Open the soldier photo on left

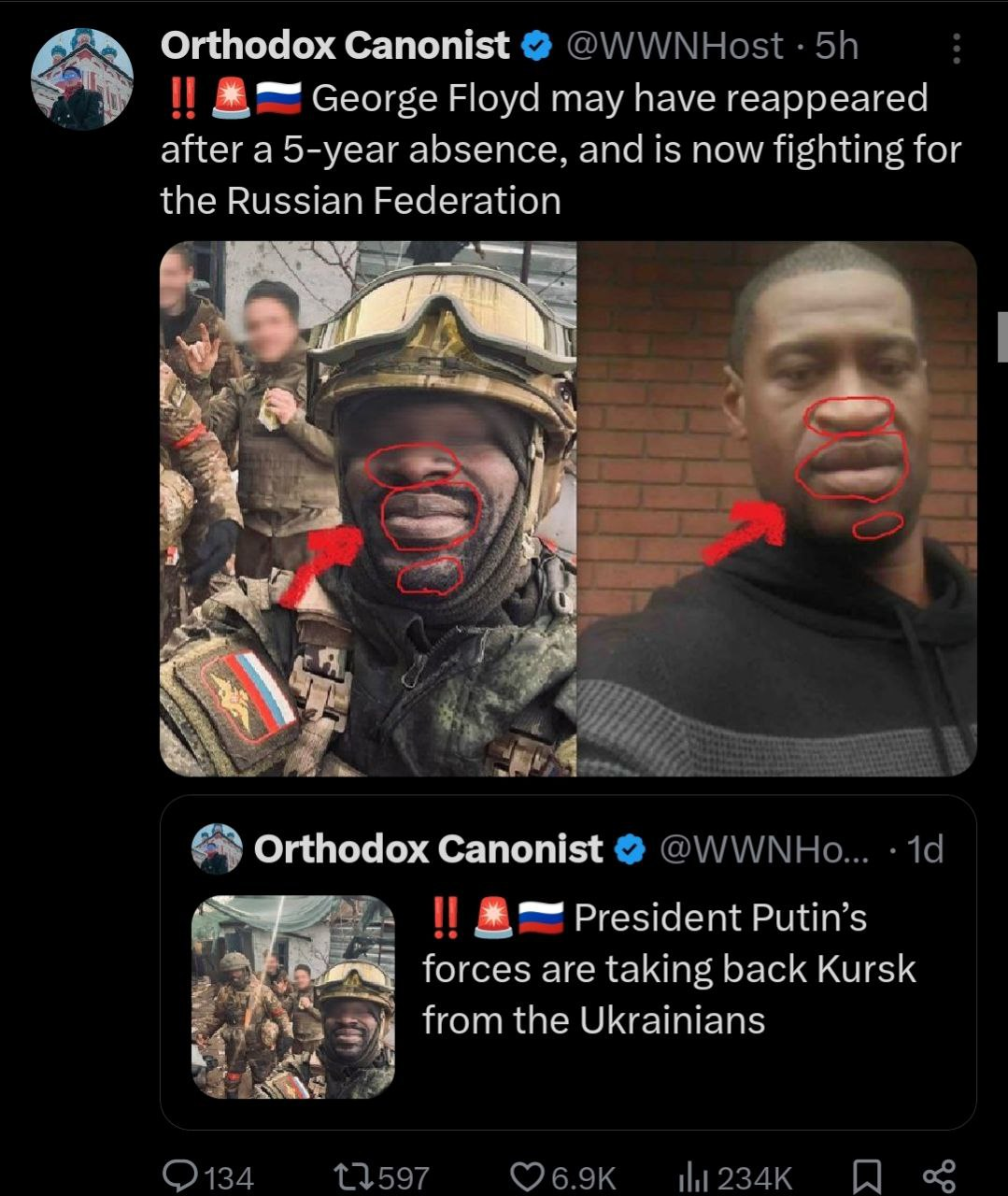point(368,508)
